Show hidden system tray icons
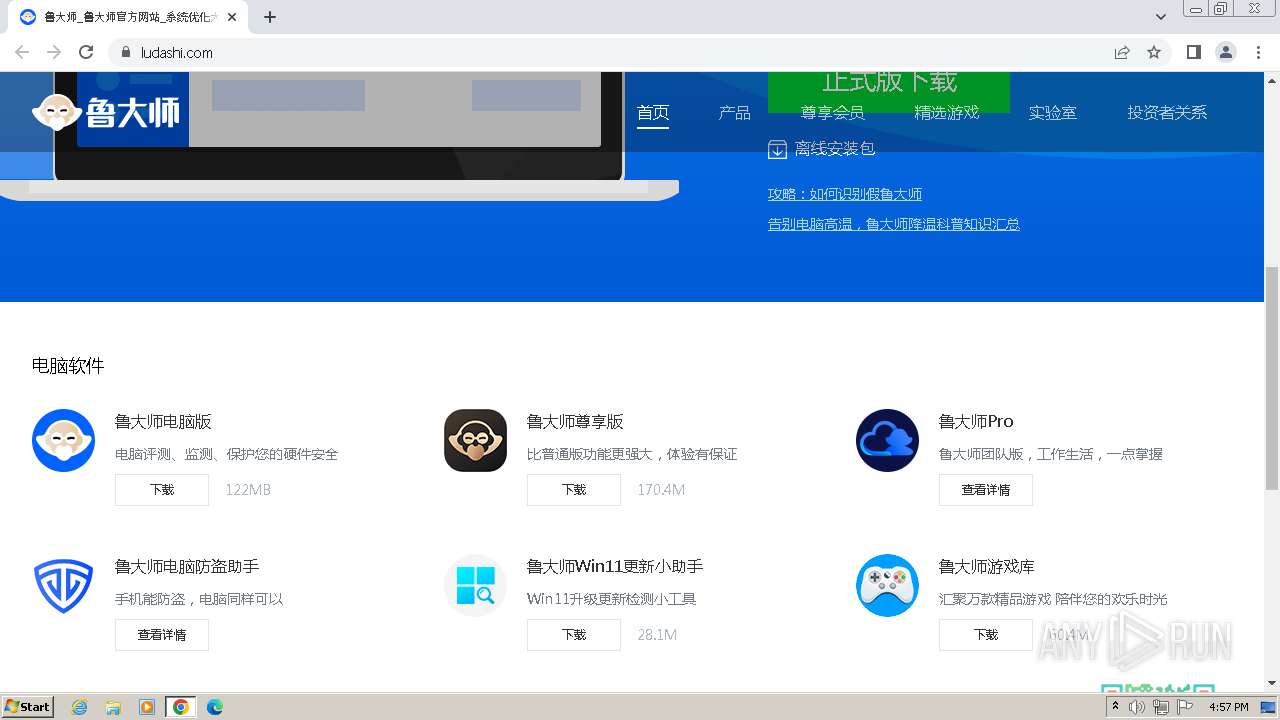 (1115, 707)
